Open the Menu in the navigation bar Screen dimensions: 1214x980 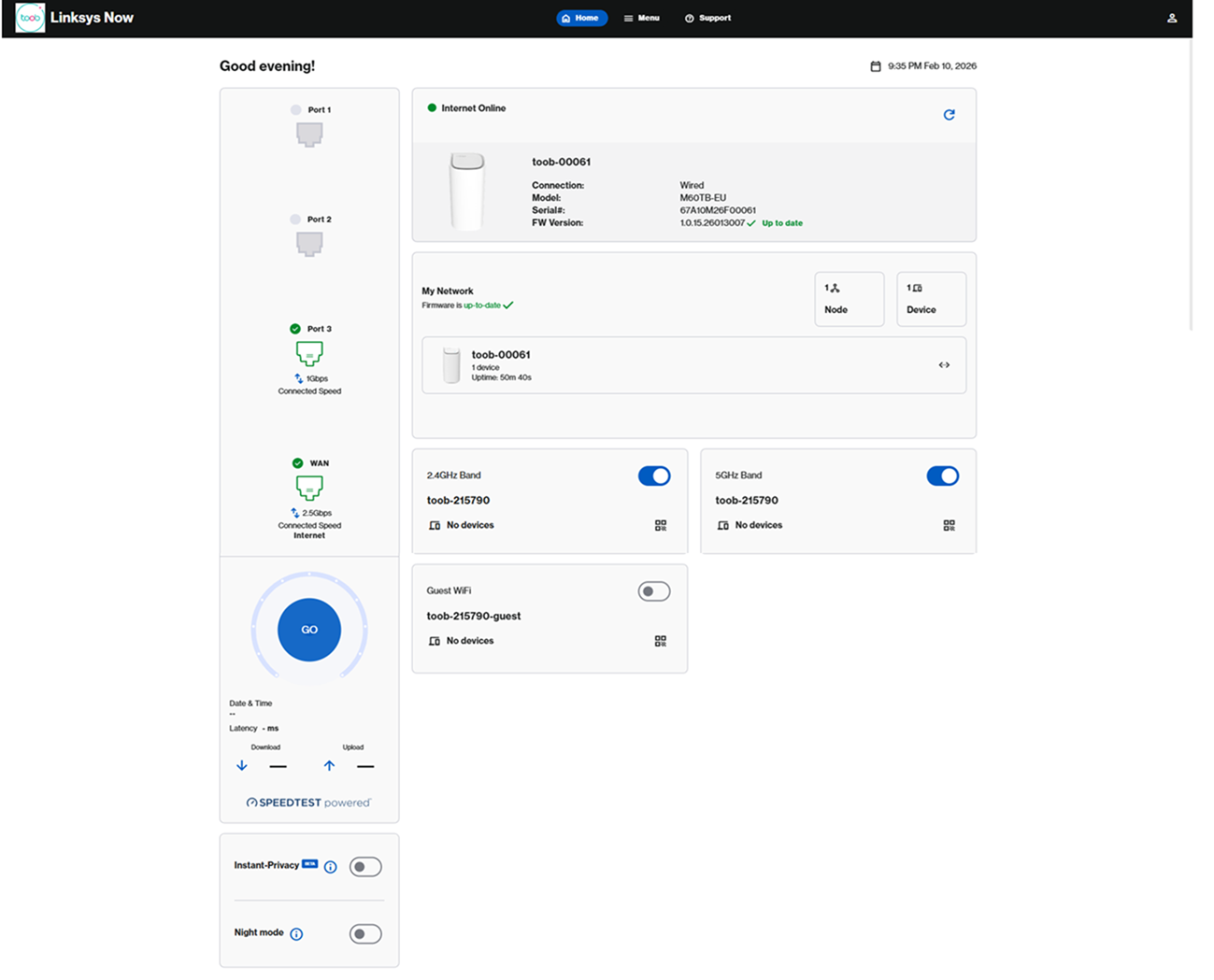click(641, 17)
